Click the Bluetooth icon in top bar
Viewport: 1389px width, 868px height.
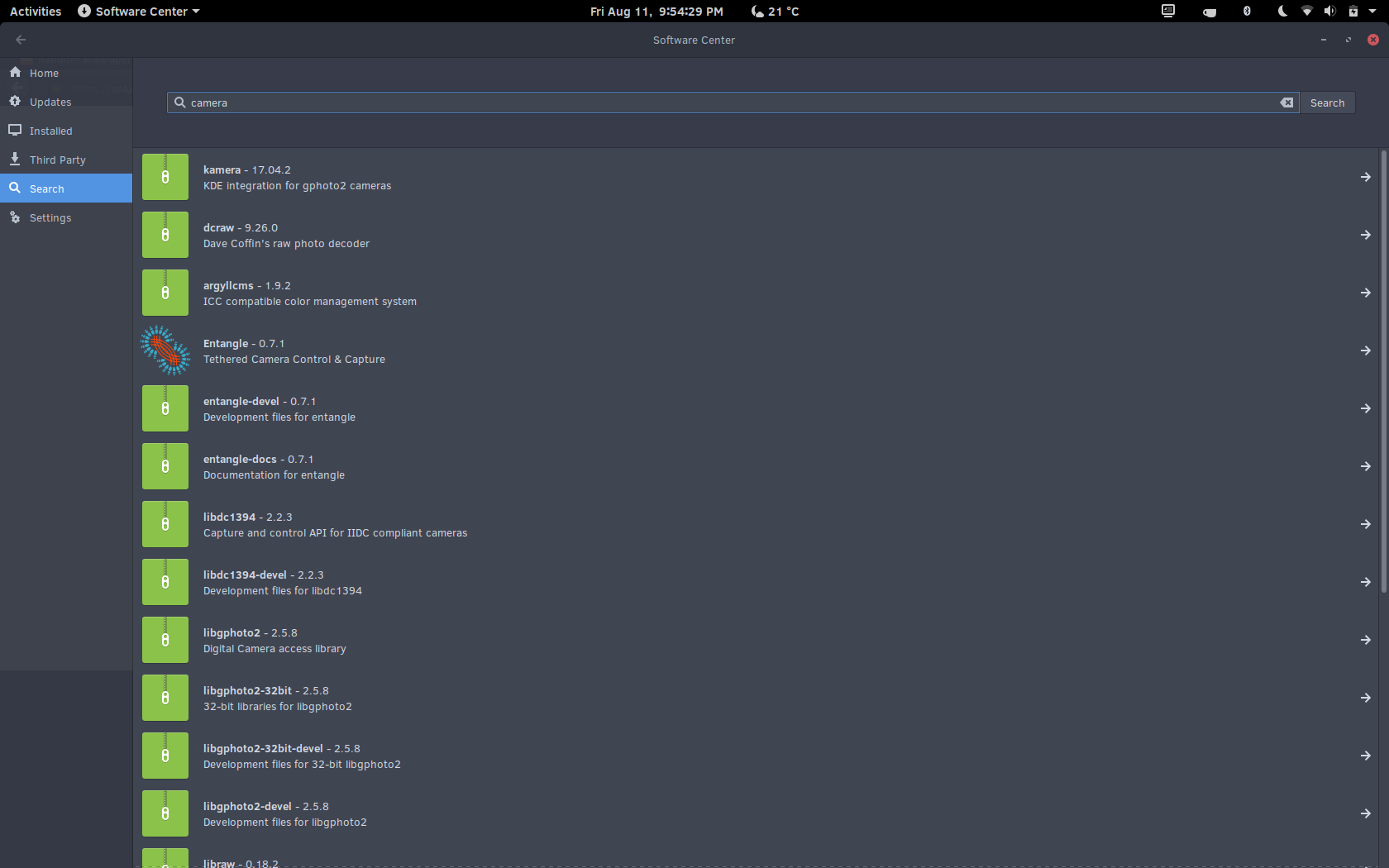1247,12
